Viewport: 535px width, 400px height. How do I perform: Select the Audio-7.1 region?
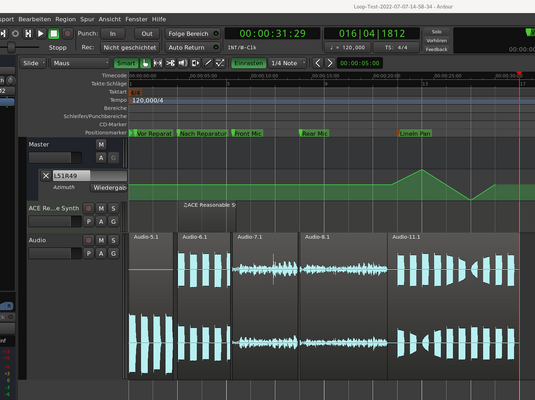[x=265, y=306]
